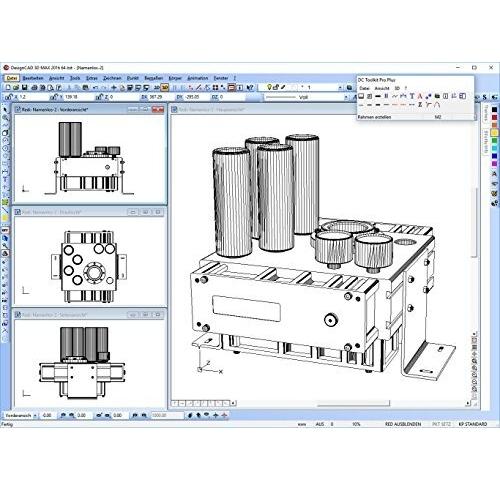Viewport: 500px width, 500px height.
Task: Click the S icon at right toolbar end
Action: (485, 97)
